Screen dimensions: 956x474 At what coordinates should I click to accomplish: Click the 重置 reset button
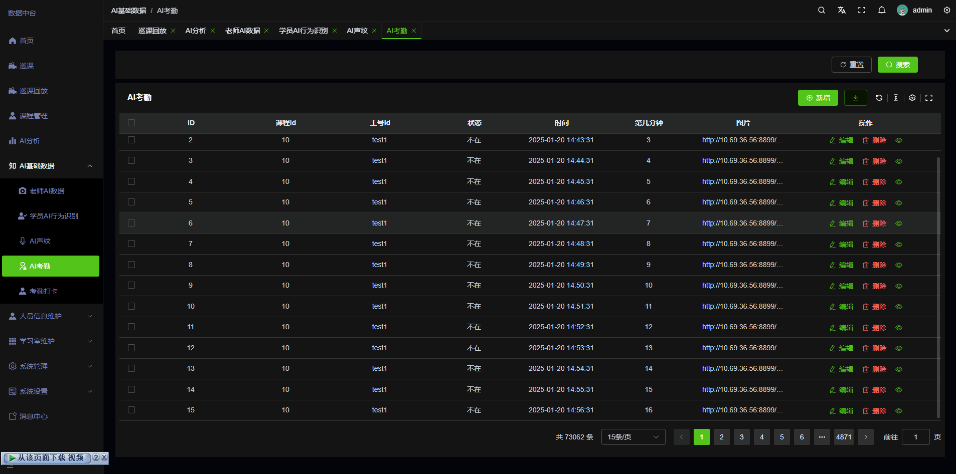pyautogui.click(x=851, y=64)
